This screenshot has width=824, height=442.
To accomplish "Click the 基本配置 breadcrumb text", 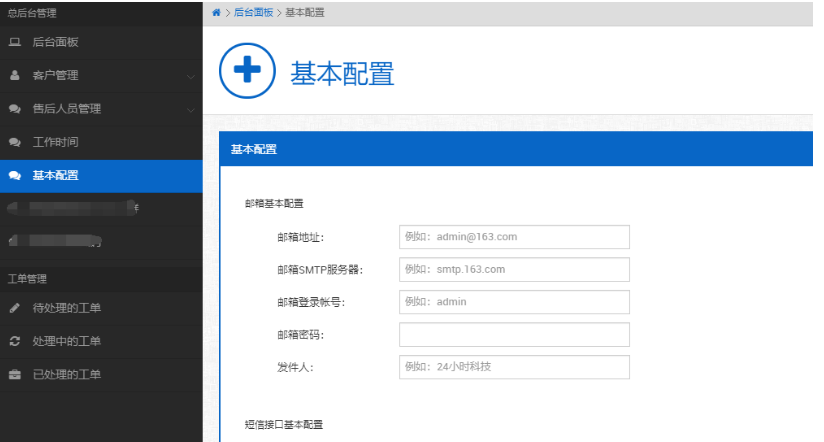I will click(305, 13).
